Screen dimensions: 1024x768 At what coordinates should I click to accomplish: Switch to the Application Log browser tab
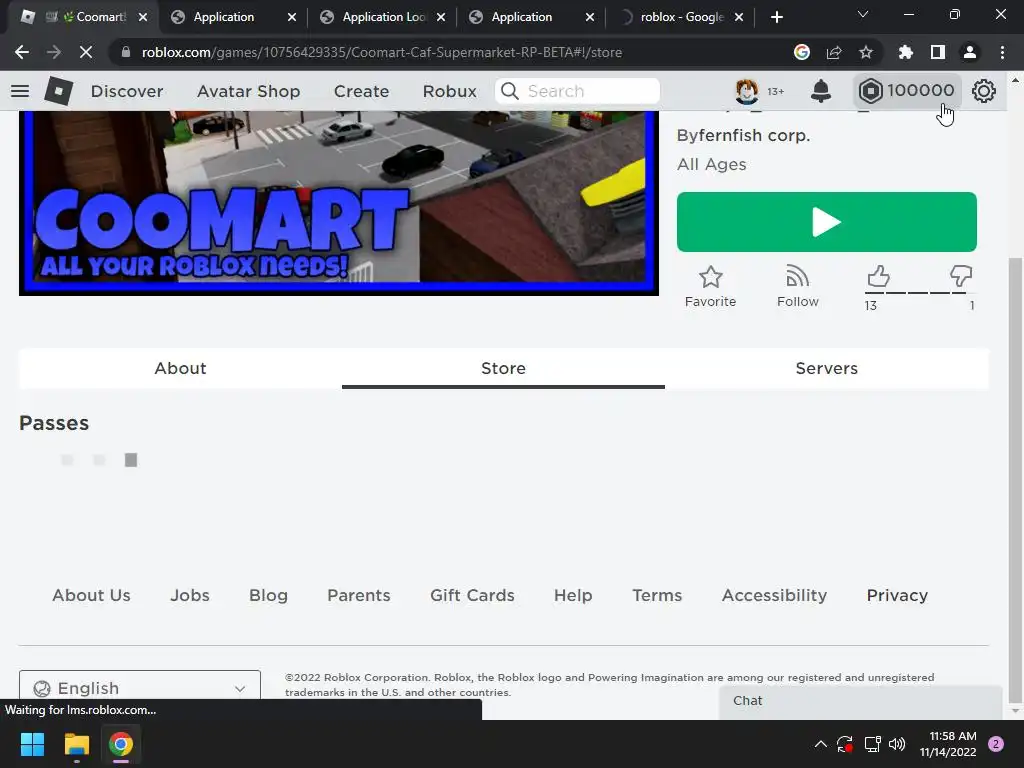383,17
